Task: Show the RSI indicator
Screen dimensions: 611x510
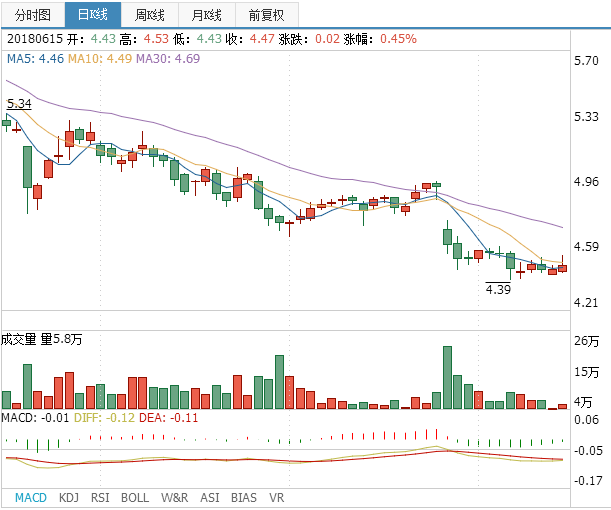Action: [100, 498]
